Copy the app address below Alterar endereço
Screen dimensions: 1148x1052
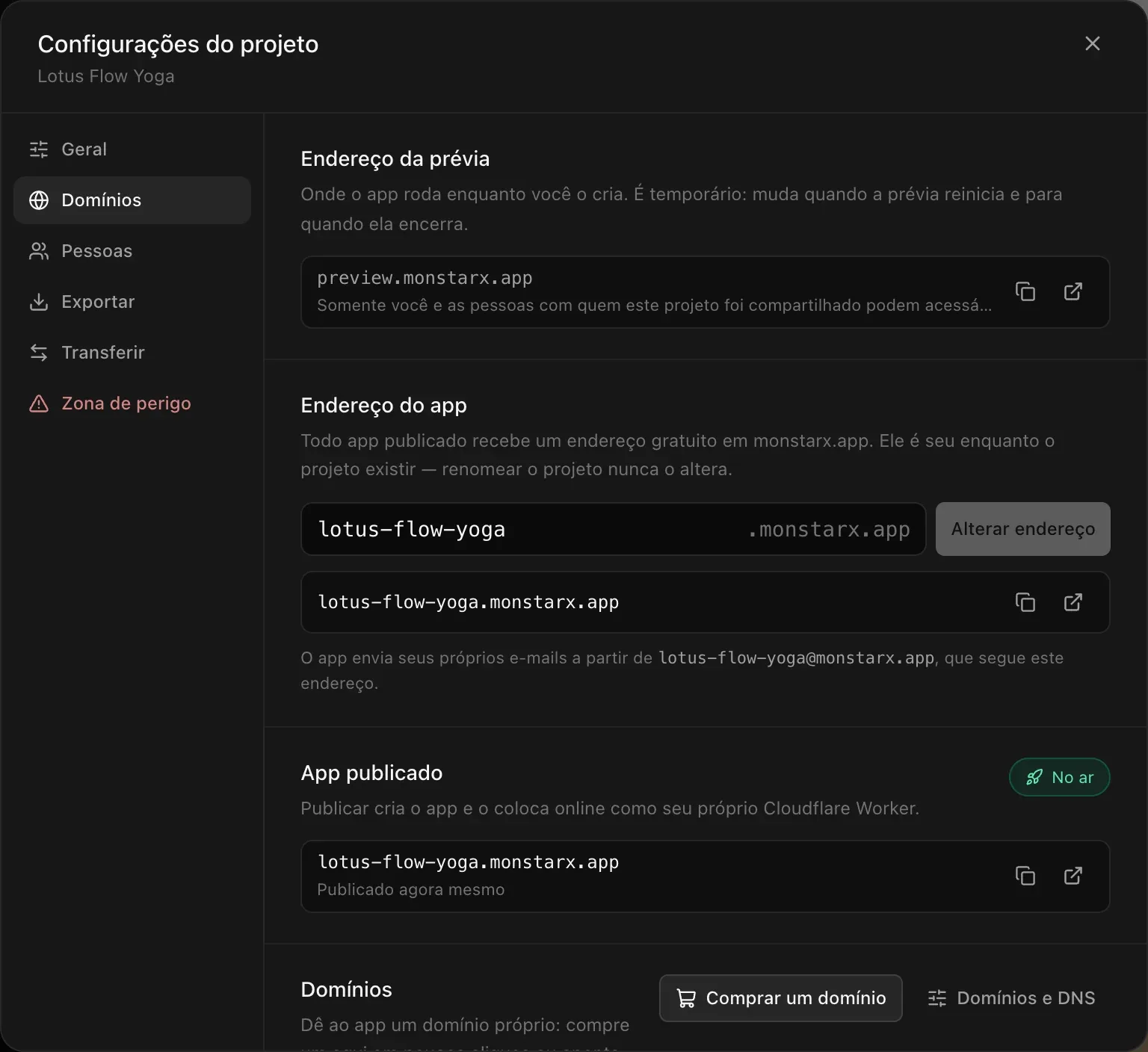tap(1025, 602)
